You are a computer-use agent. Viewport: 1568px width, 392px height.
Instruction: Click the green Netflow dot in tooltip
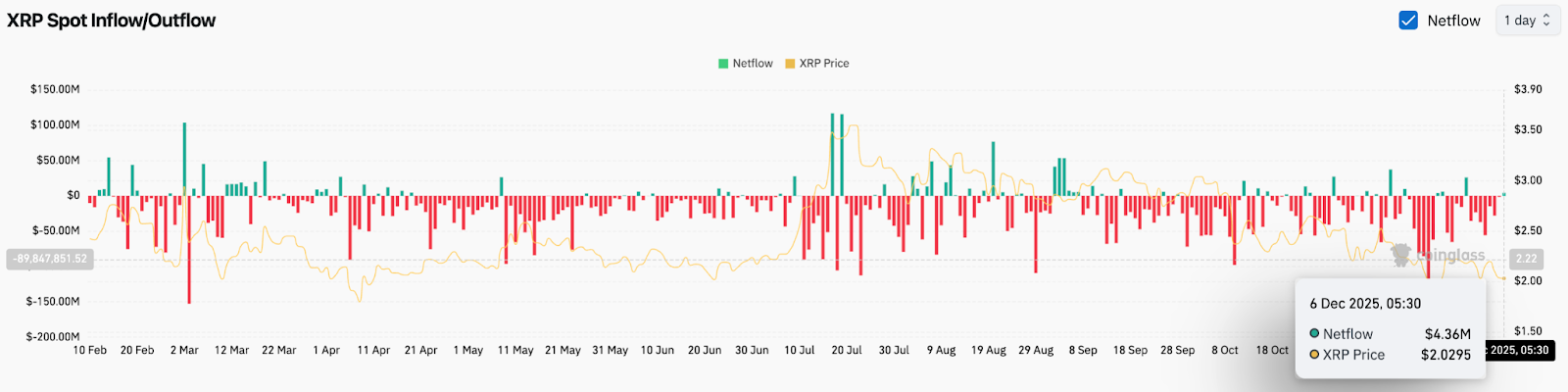pyautogui.click(x=1314, y=334)
